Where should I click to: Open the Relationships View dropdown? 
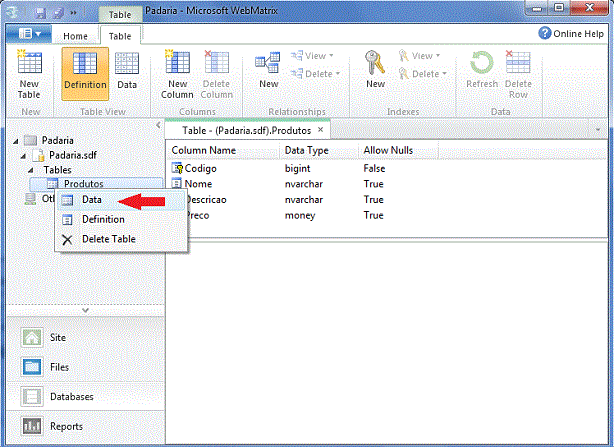pos(312,56)
